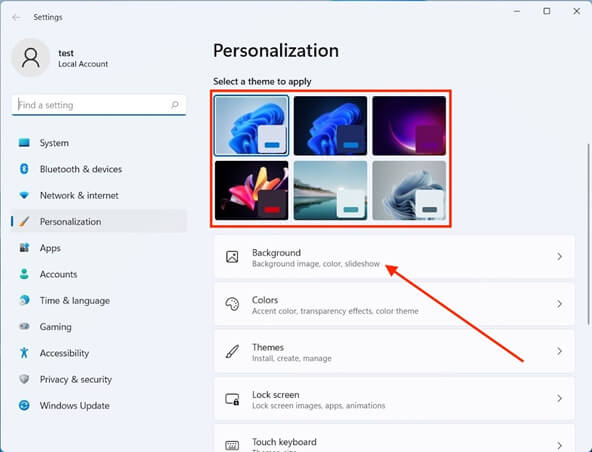Open Touch keyboard settings row
Image resolution: width=592 pixels, height=452 pixels.
[x=394, y=438]
